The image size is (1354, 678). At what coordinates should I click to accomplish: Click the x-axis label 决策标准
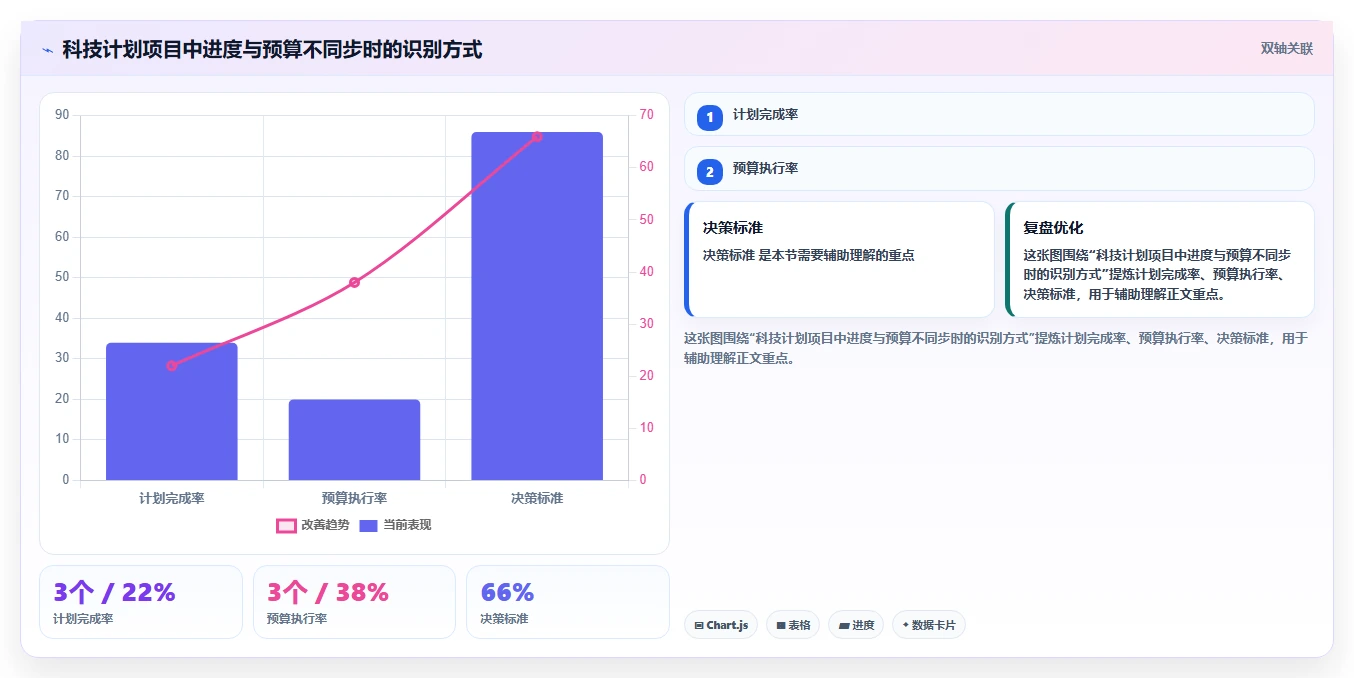[537, 498]
